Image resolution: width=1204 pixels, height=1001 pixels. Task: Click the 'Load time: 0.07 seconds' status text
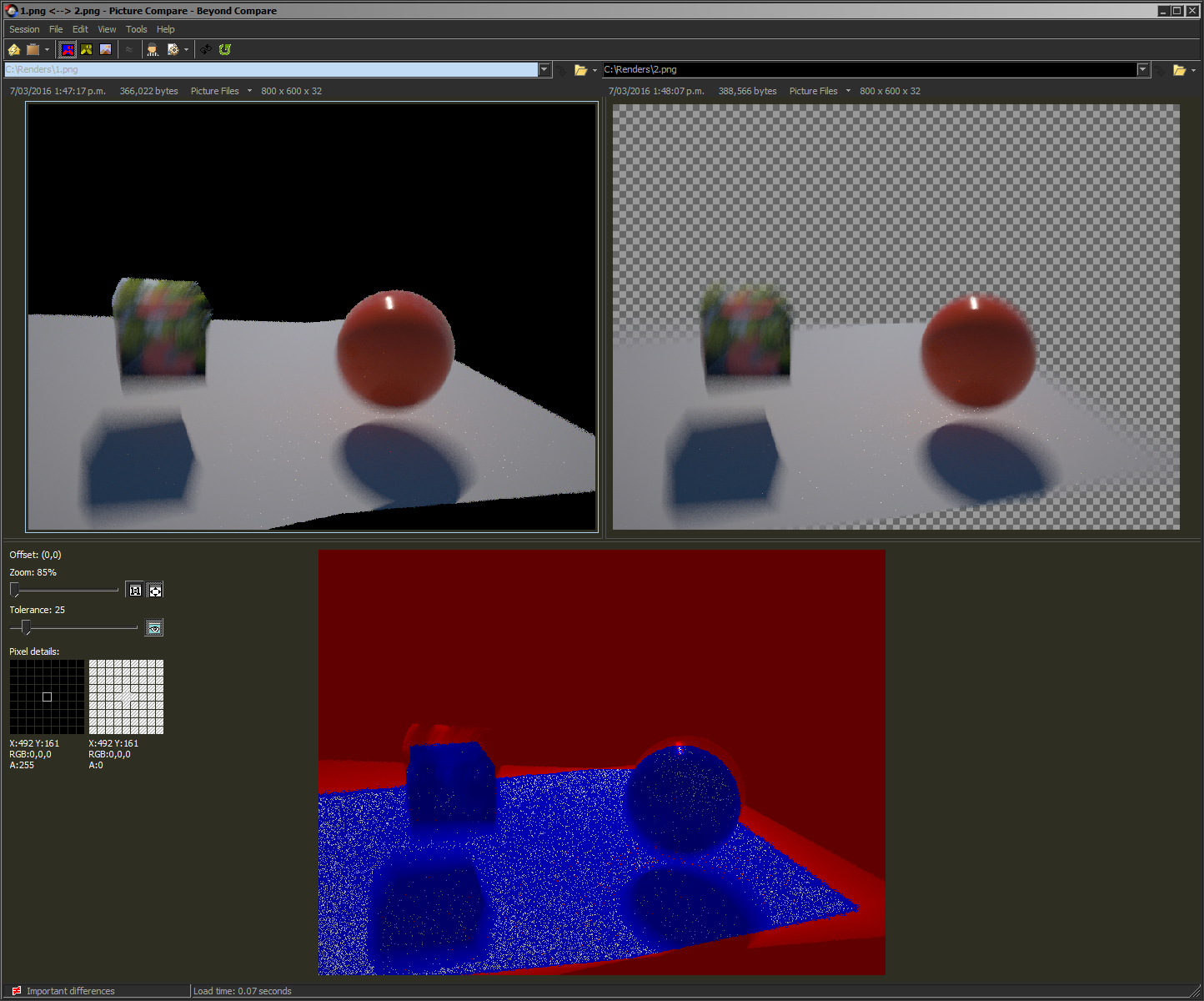click(243, 991)
